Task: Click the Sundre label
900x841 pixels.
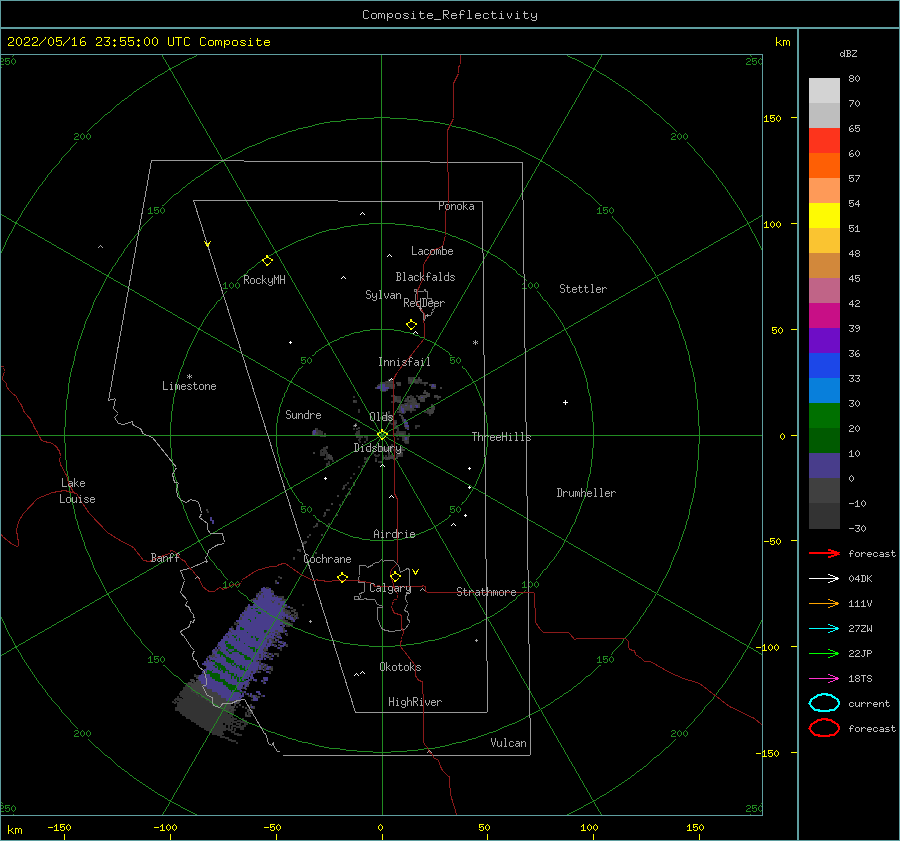Action: [x=303, y=414]
